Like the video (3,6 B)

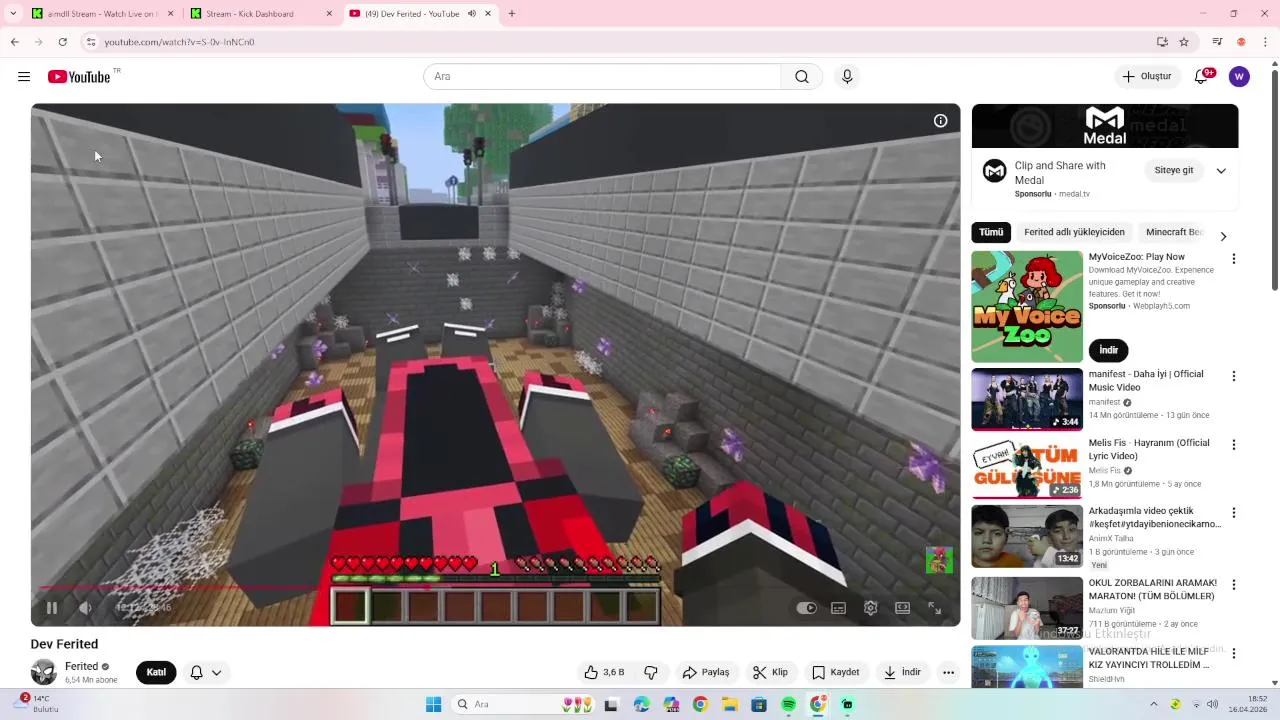[604, 672]
